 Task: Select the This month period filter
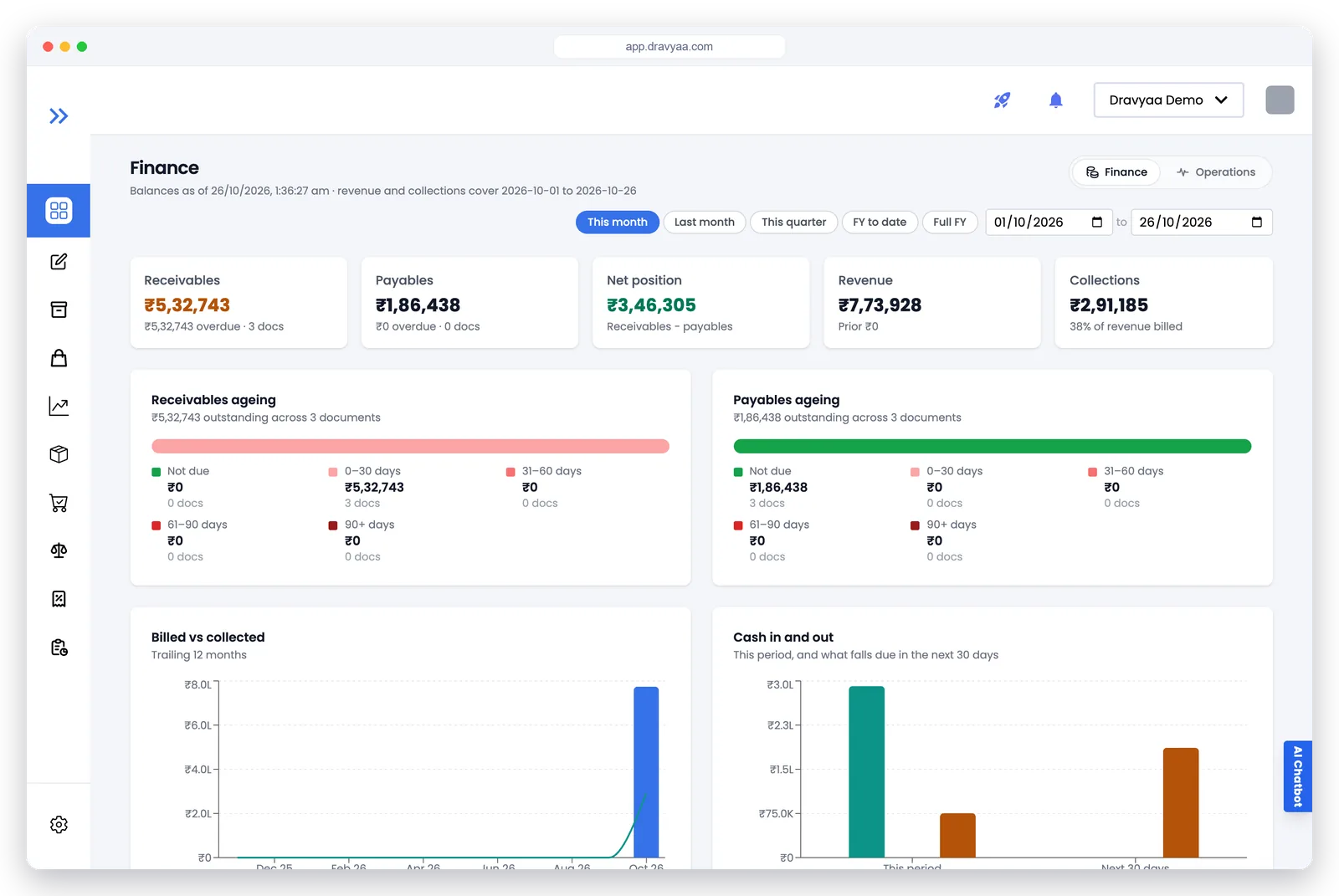pos(618,223)
